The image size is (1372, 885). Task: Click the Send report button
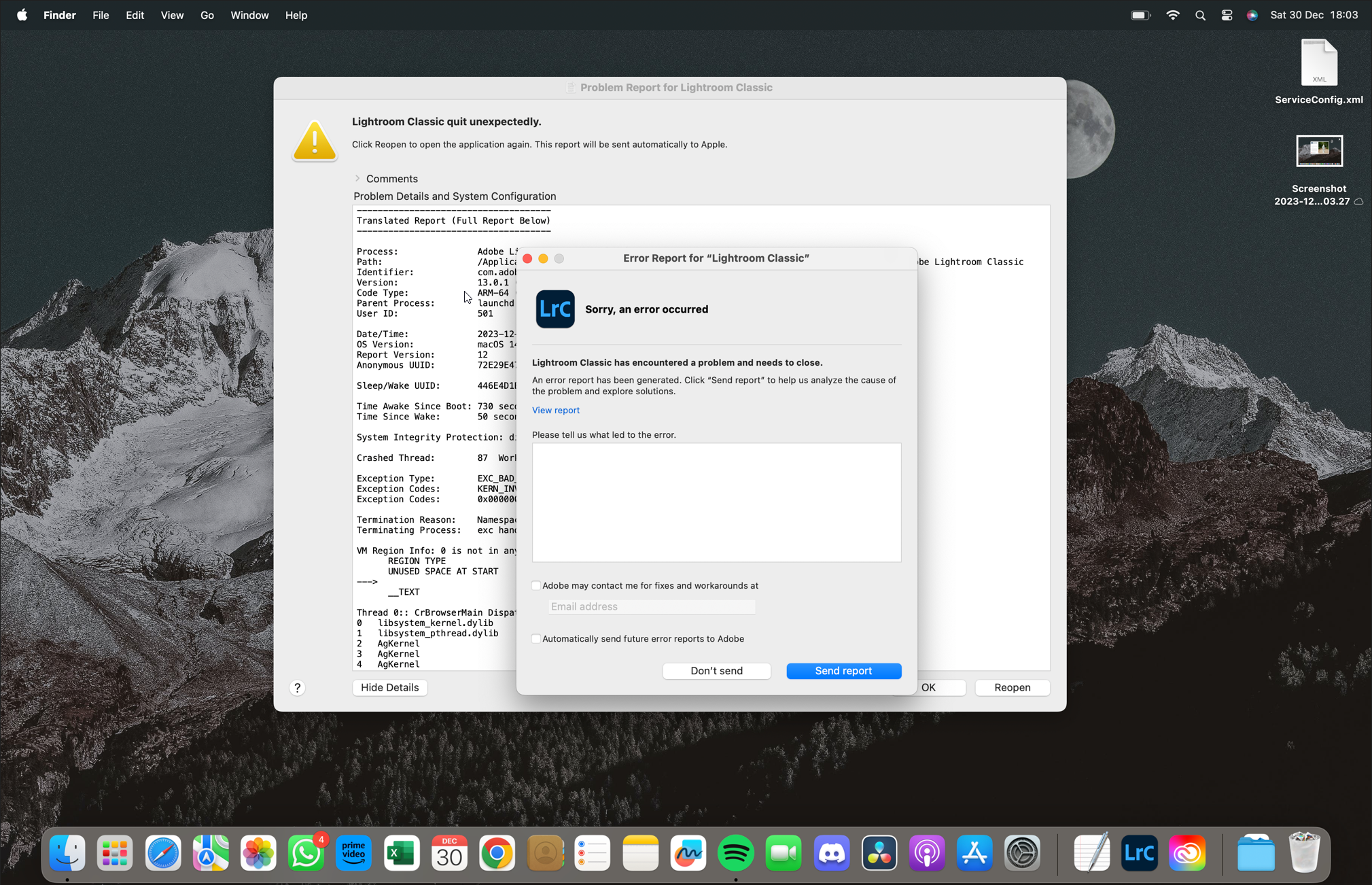(x=843, y=670)
